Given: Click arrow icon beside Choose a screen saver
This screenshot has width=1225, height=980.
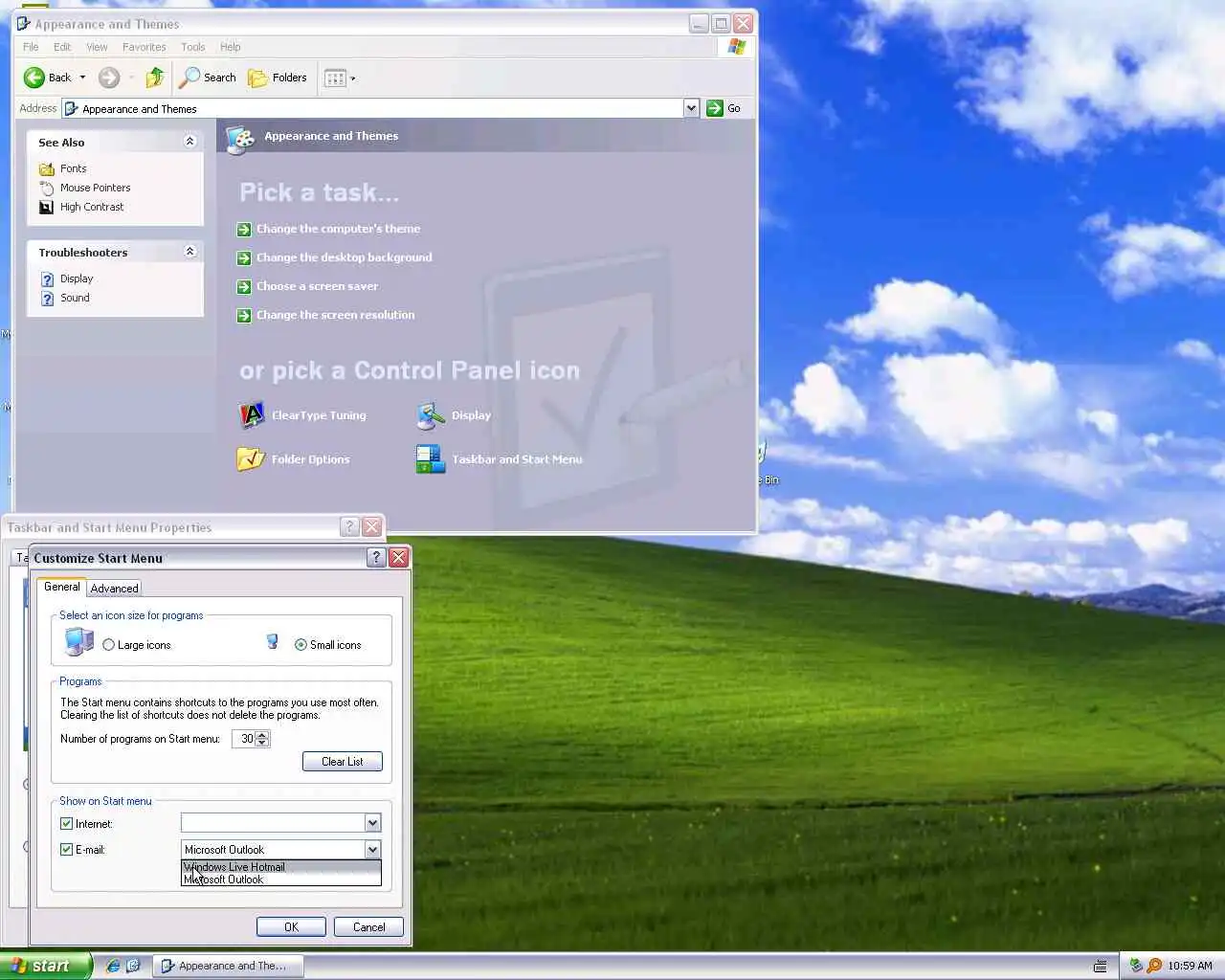Looking at the screenshot, I should click(x=244, y=287).
